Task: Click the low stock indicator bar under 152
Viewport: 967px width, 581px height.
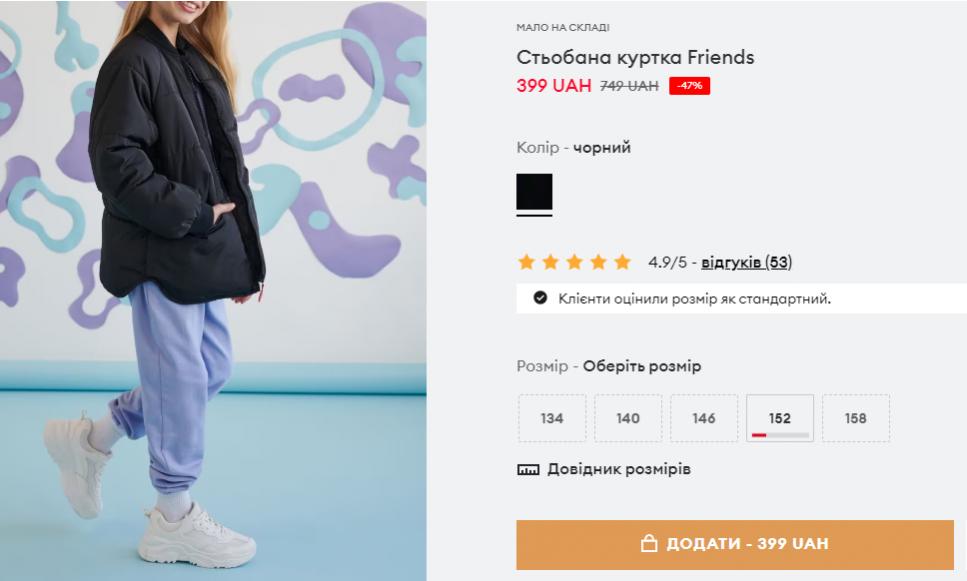Action: point(780,435)
